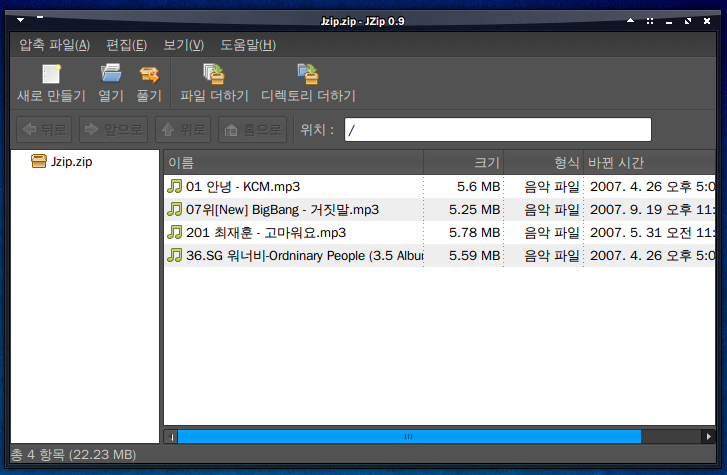Click the pin/stick button in title bar
Screen dimensions: 727x475
click(x=40, y=17)
